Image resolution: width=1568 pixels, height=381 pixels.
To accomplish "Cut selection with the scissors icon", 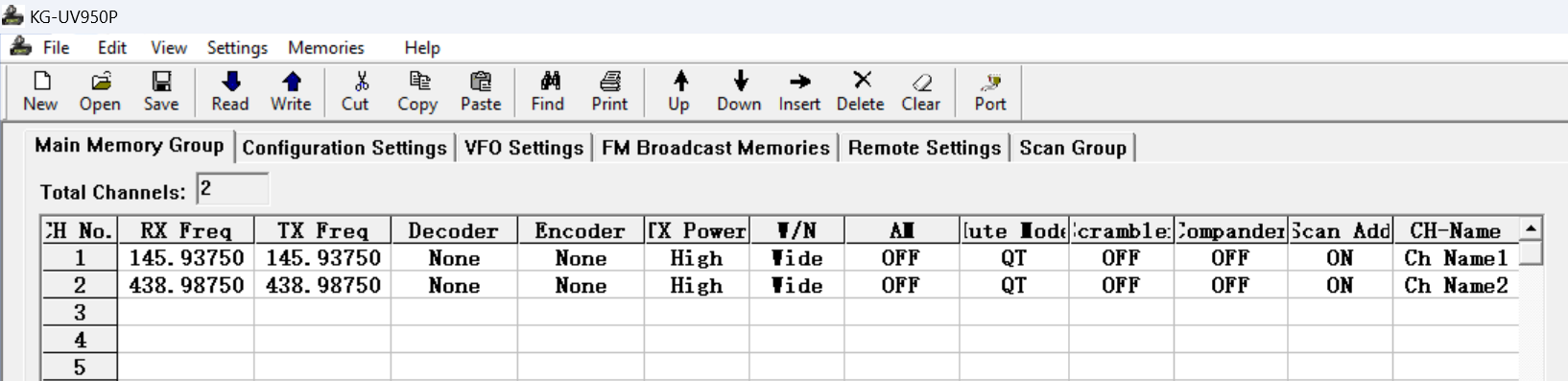I will click(355, 92).
